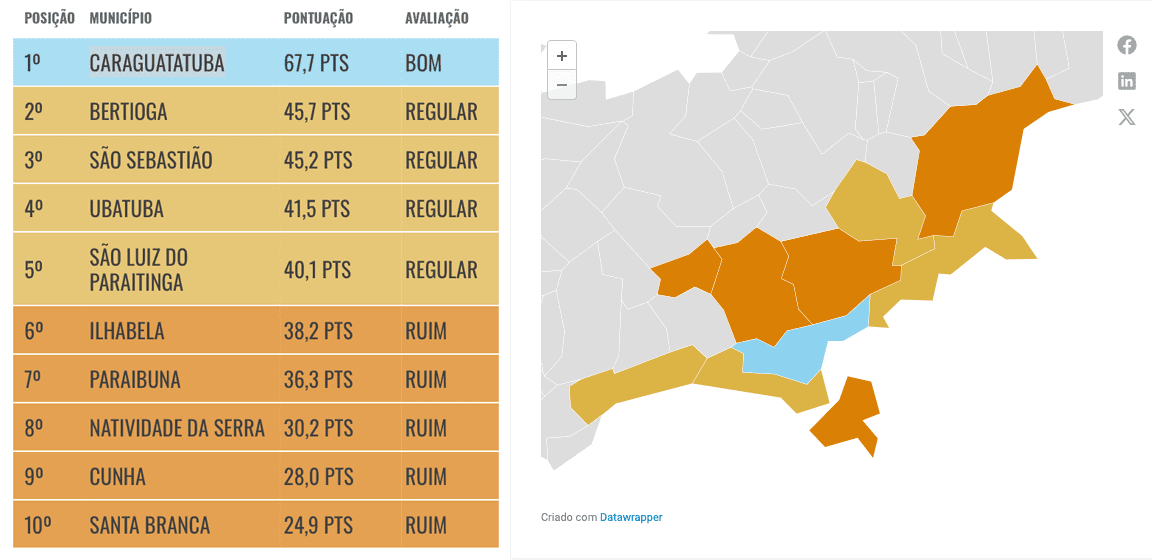Share the map on X

[1126, 117]
